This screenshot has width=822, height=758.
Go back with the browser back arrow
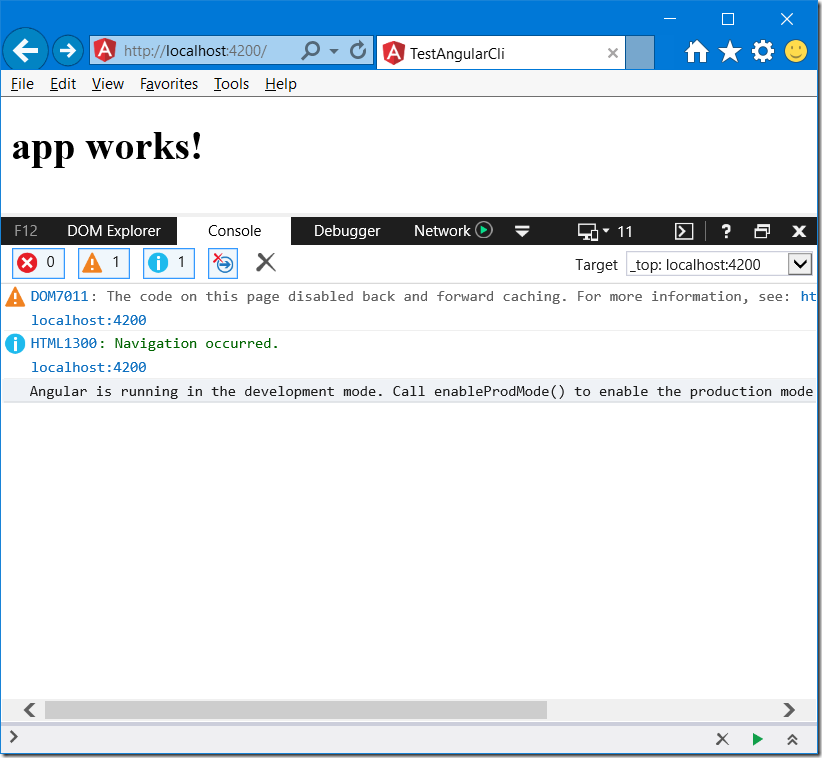[25, 50]
